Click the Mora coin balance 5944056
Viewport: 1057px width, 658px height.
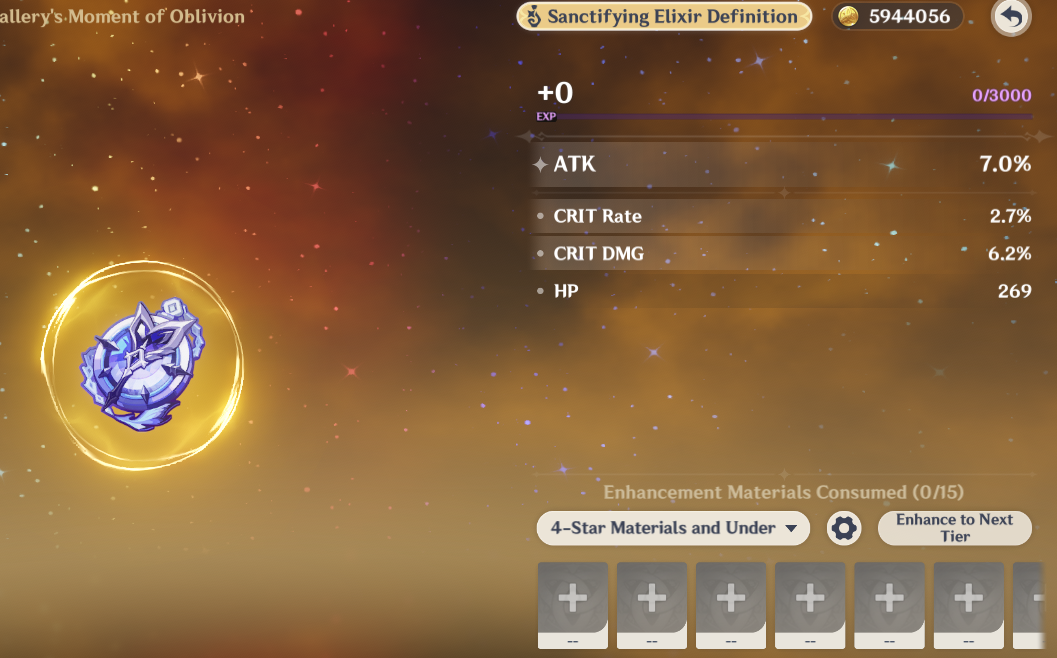(897, 16)
